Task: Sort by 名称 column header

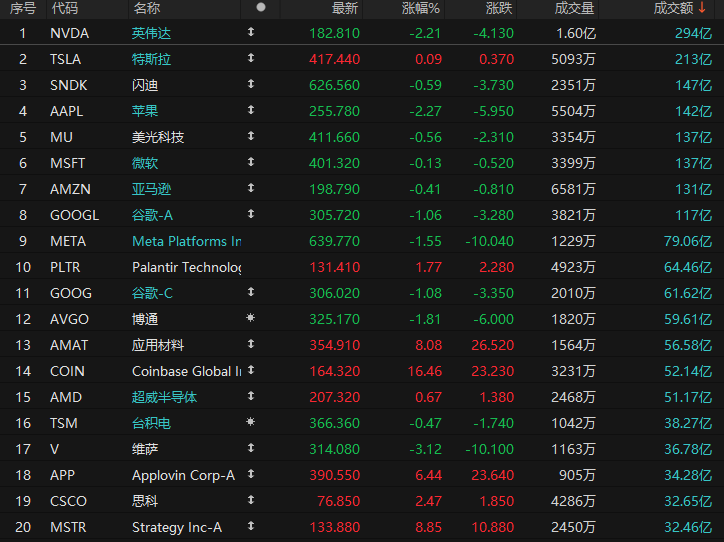Action: pyautogui.click(x=147, y=8)
